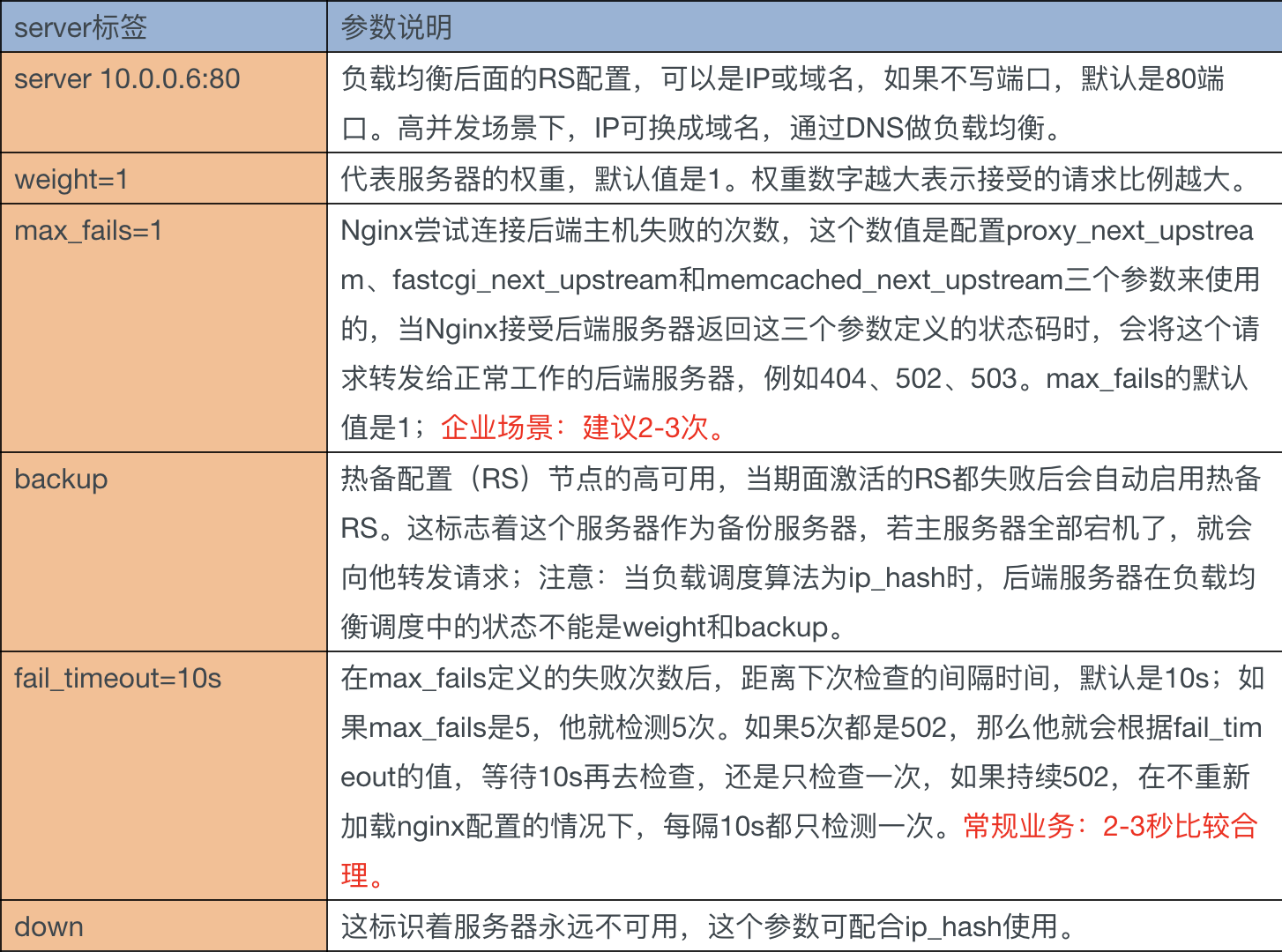Image resolution: width=1282 pixels, height=952 pixels.
Task: Select the 'down' label cell
Action: click(164, 926)
